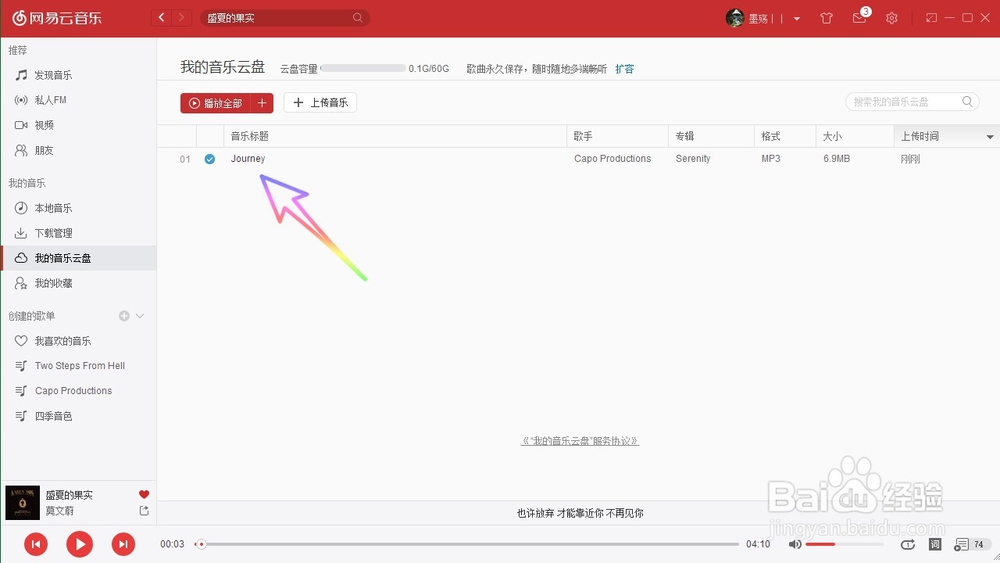Click the now playing album cover
Screen dimensions: 1000x563
pos(22,503)
